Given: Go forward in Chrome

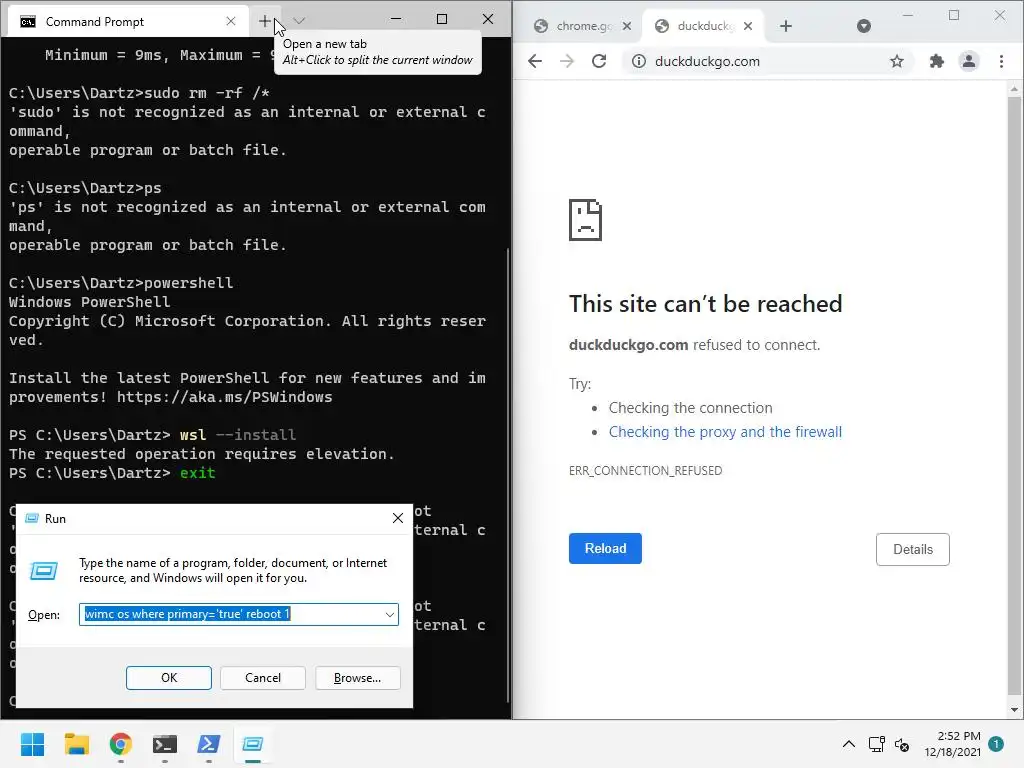Looking at the screenshot, I should point(567,61).
